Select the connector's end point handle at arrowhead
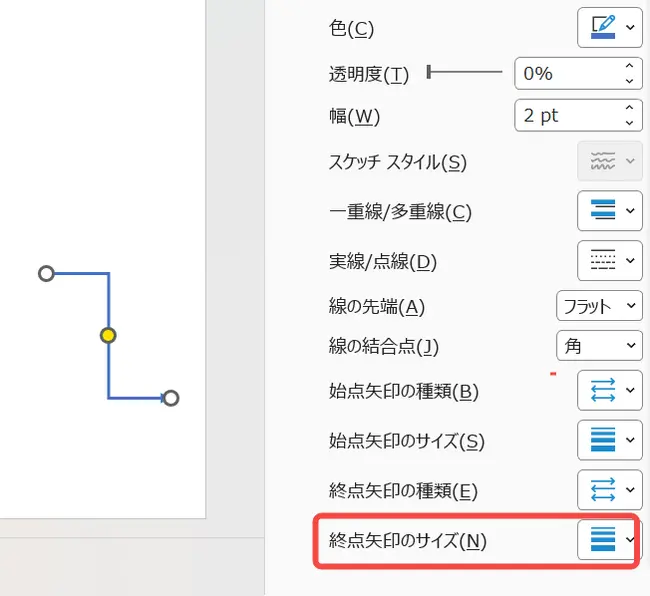The height and width of the screenshot is (596, 650). pyautogui.click(x=171, y=398)
